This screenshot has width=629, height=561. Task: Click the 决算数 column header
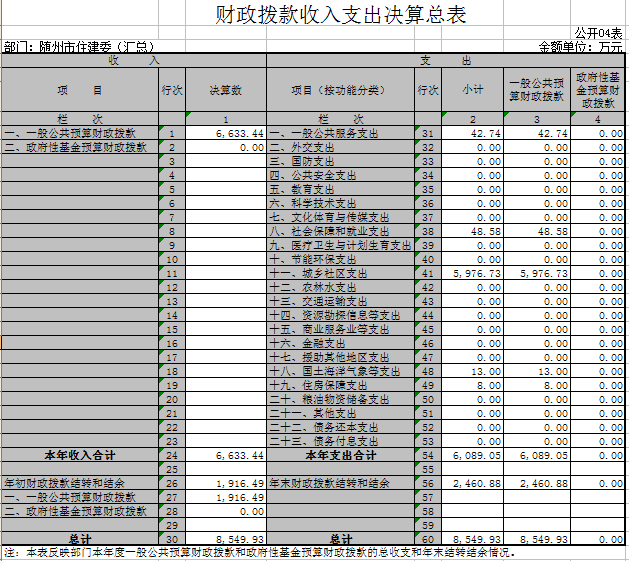point(225,90)
